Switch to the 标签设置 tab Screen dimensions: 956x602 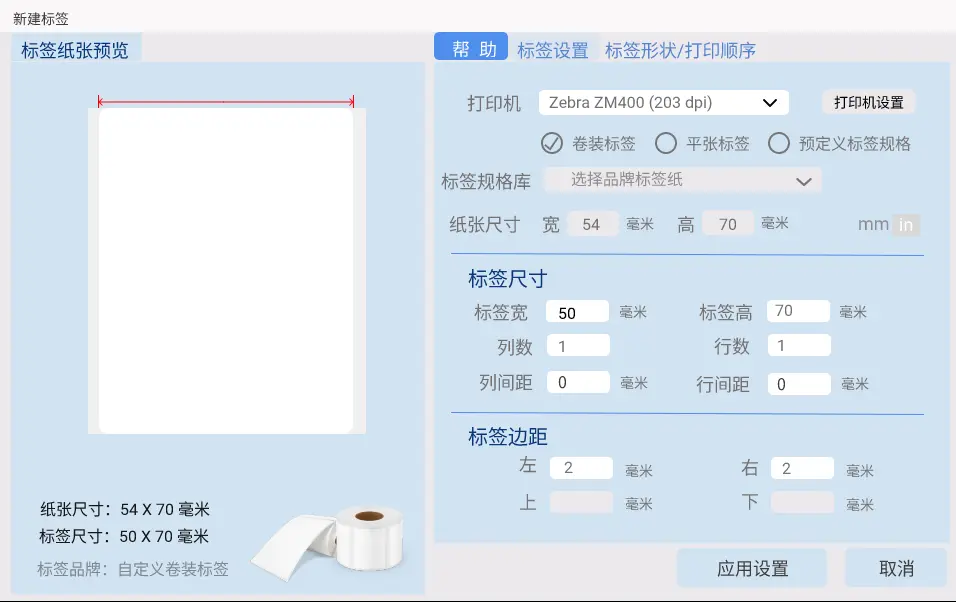(552, 50)
